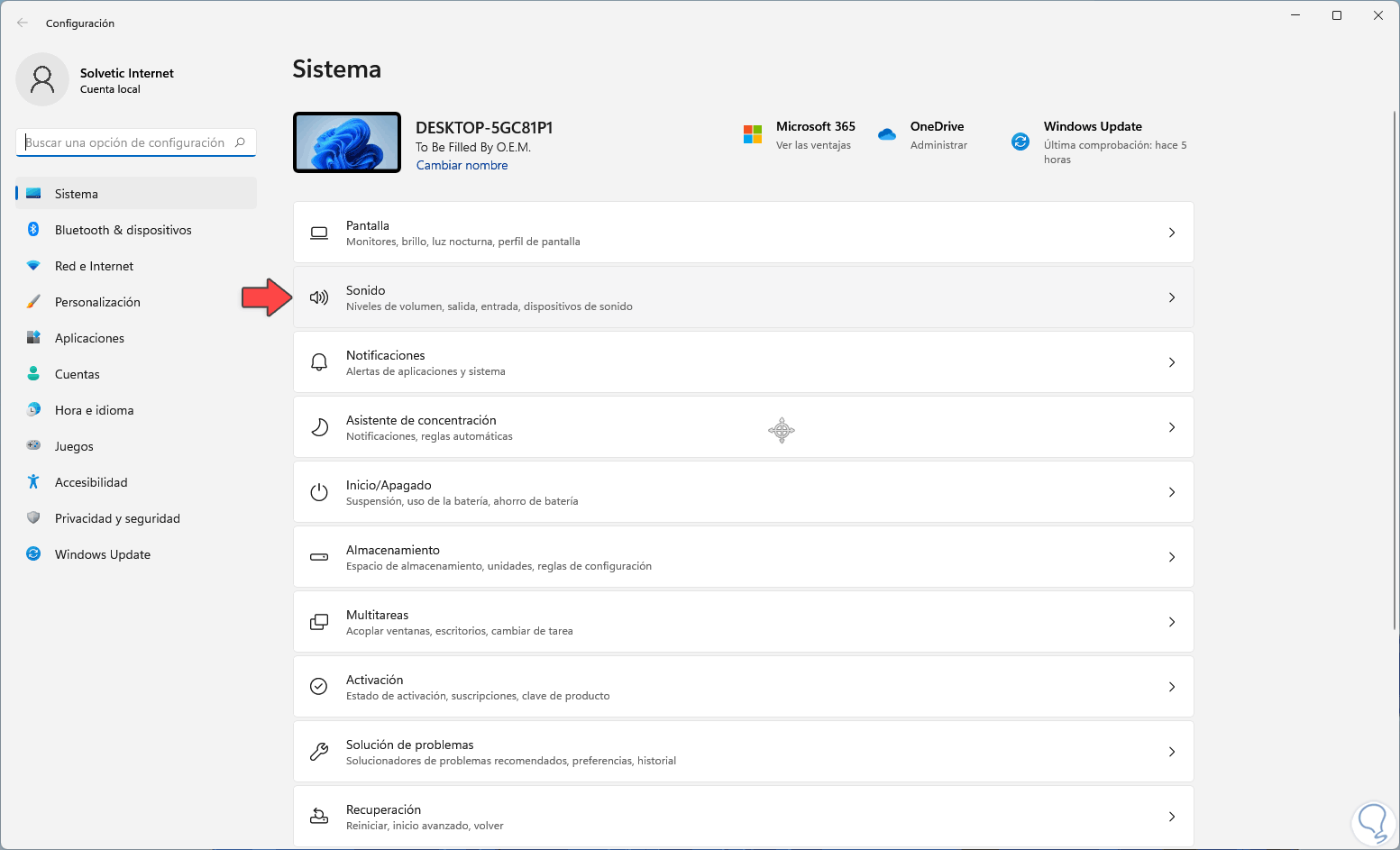The width and height of the screenshot is (1400, 850).
Task: Expand the Almacenamiento row chevron
Action: click(1172, 557)
